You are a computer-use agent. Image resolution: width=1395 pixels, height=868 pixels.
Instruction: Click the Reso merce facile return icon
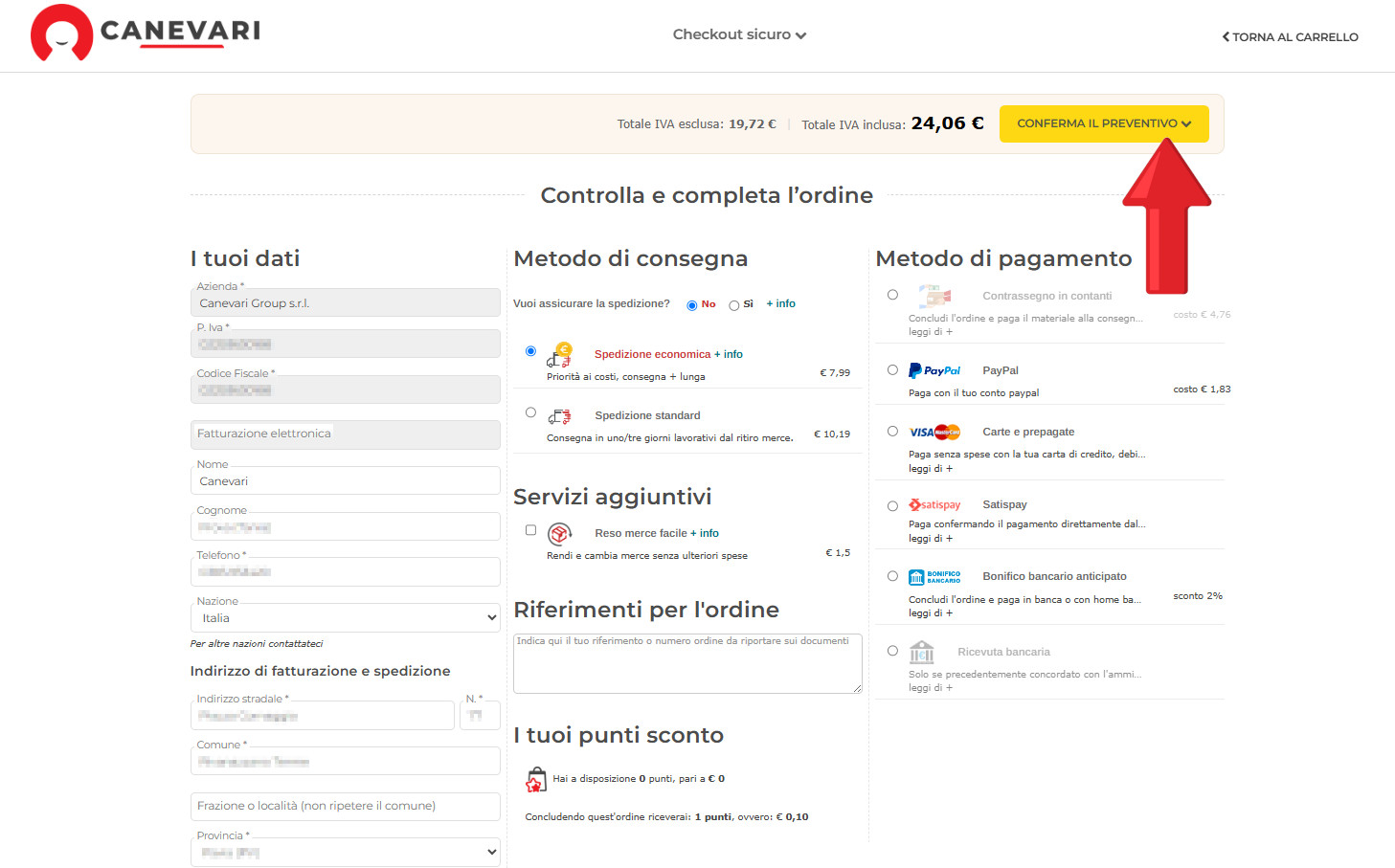pos(559,534)
